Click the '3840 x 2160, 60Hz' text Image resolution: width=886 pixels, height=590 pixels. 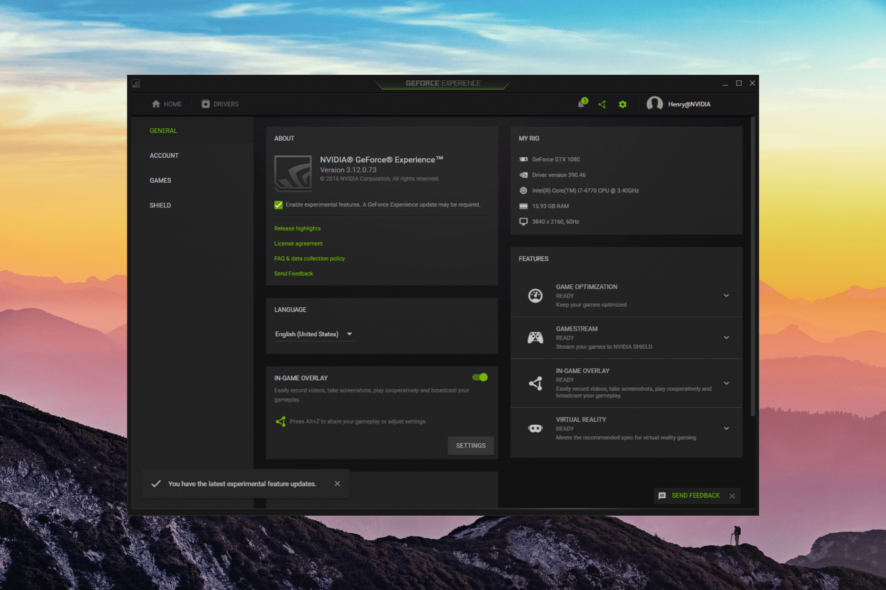pos(555,222)
